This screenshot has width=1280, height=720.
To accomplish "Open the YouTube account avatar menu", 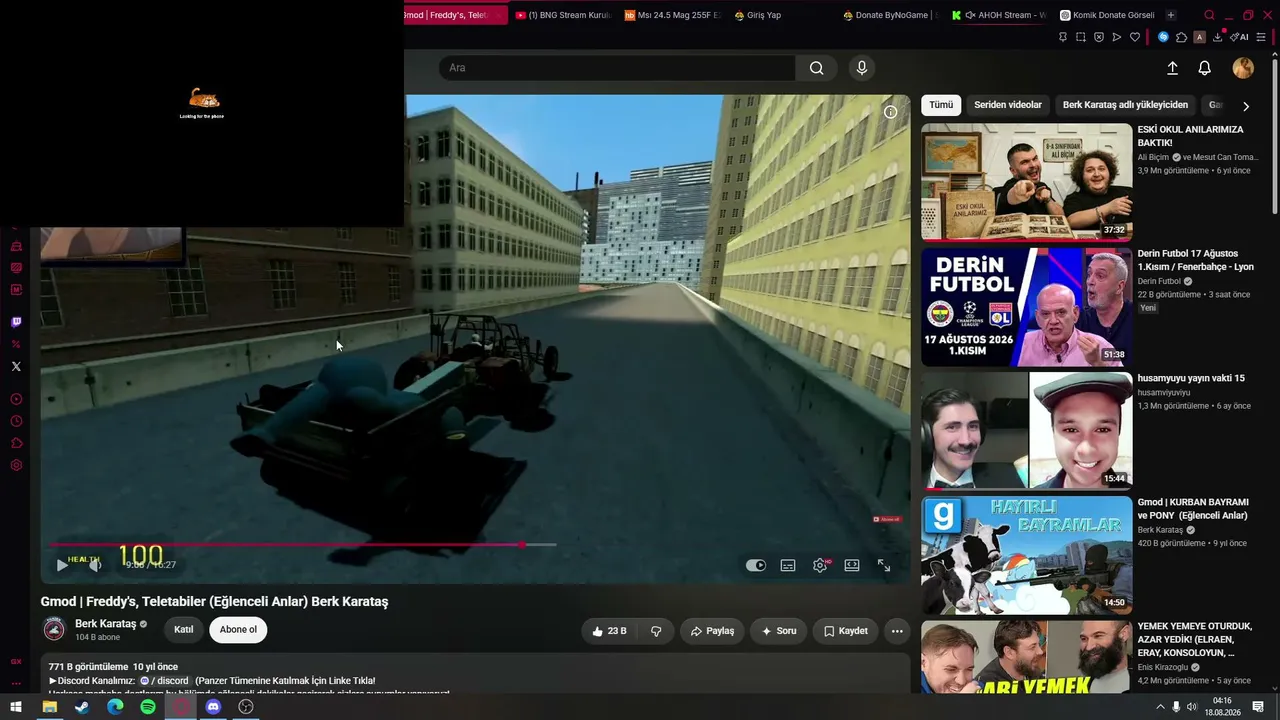I will 1243,68.
